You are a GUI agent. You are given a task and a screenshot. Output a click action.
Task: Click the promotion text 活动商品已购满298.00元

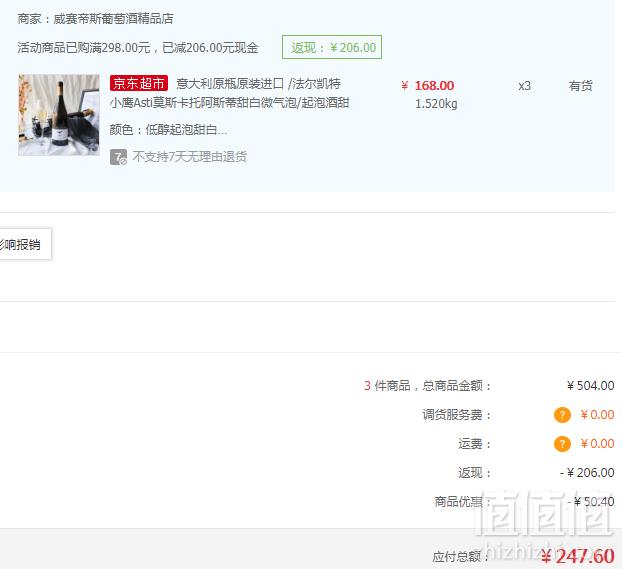coord(84,48)
